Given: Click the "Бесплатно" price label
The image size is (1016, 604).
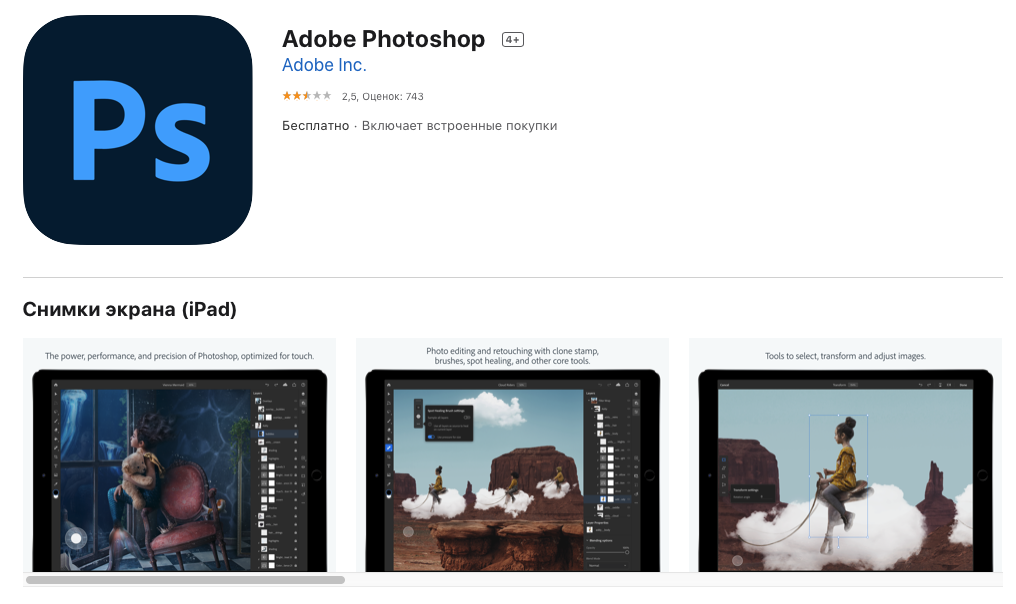Looking at the screenshot, I should (x=316, y=126).
